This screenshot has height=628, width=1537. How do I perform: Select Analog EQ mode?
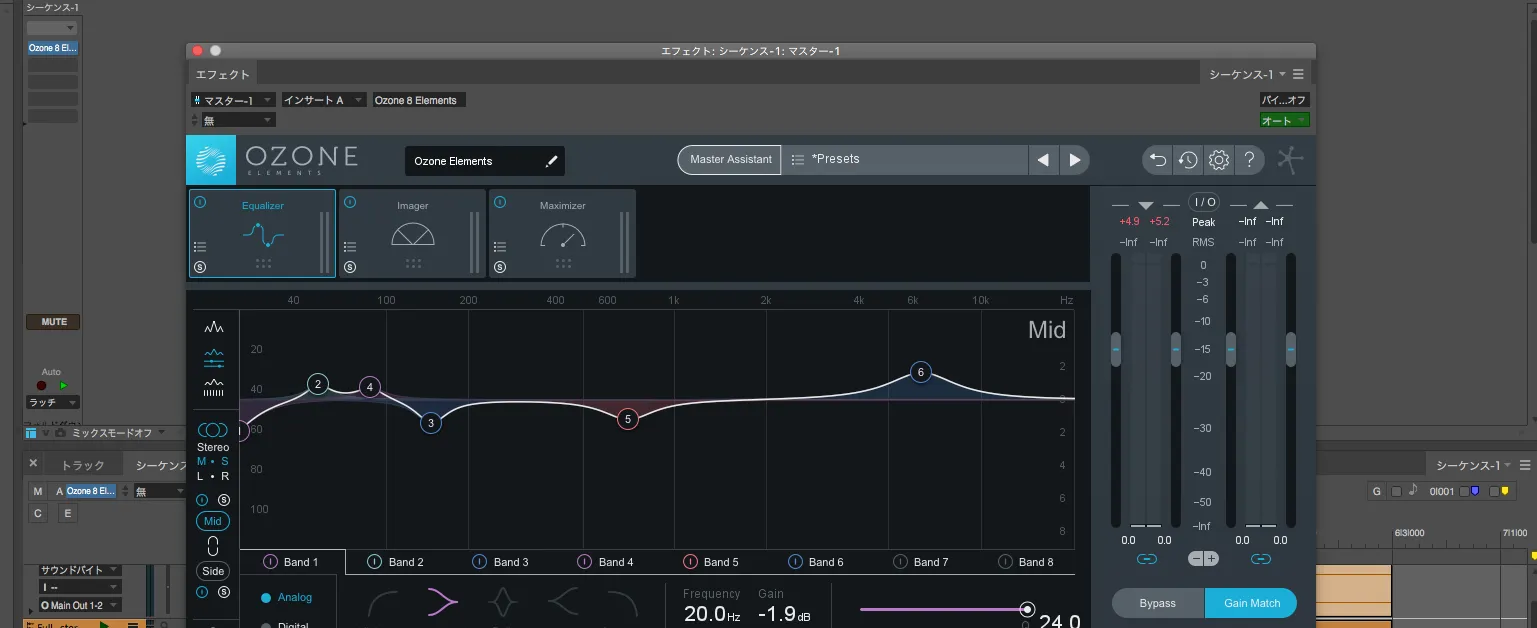point(286,597)
